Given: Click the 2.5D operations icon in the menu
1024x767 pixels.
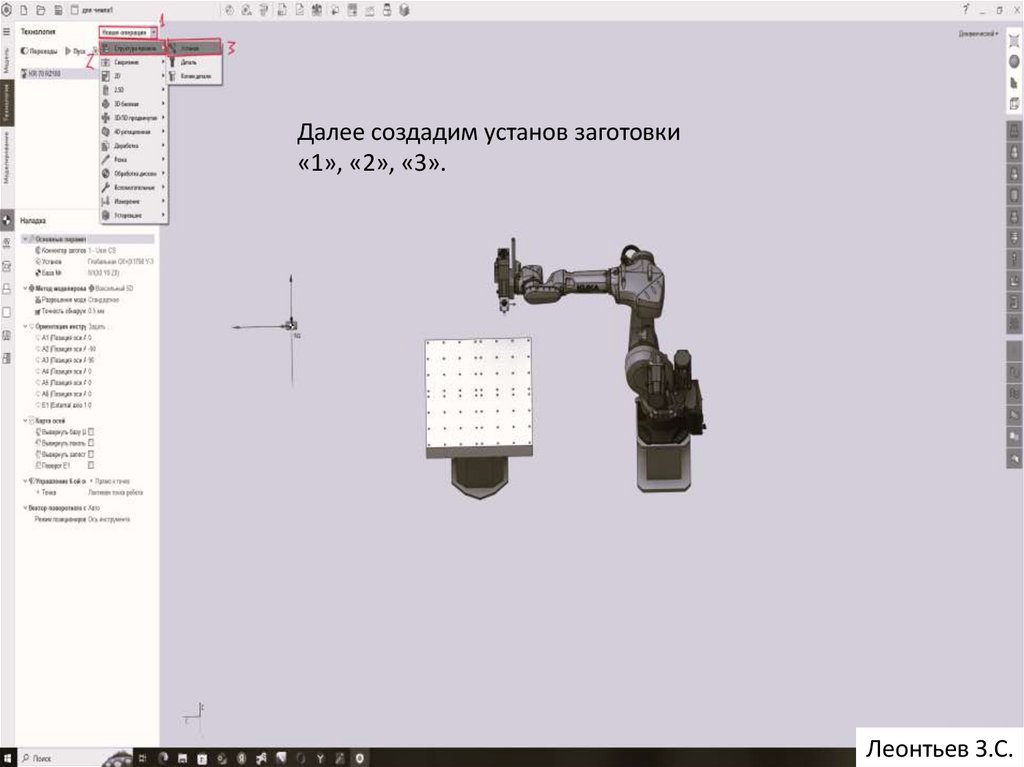Looking at the screenshot, I should tap(106, 90).
